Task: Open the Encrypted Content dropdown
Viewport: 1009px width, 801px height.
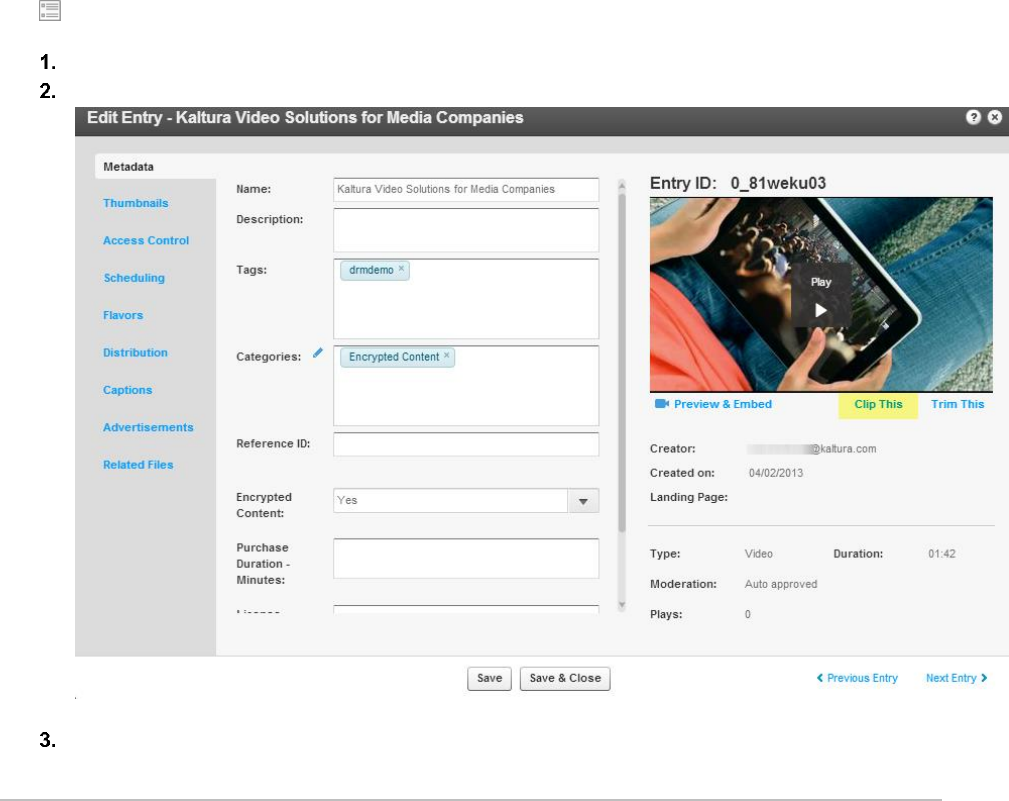Action: (x=583, y=501)
